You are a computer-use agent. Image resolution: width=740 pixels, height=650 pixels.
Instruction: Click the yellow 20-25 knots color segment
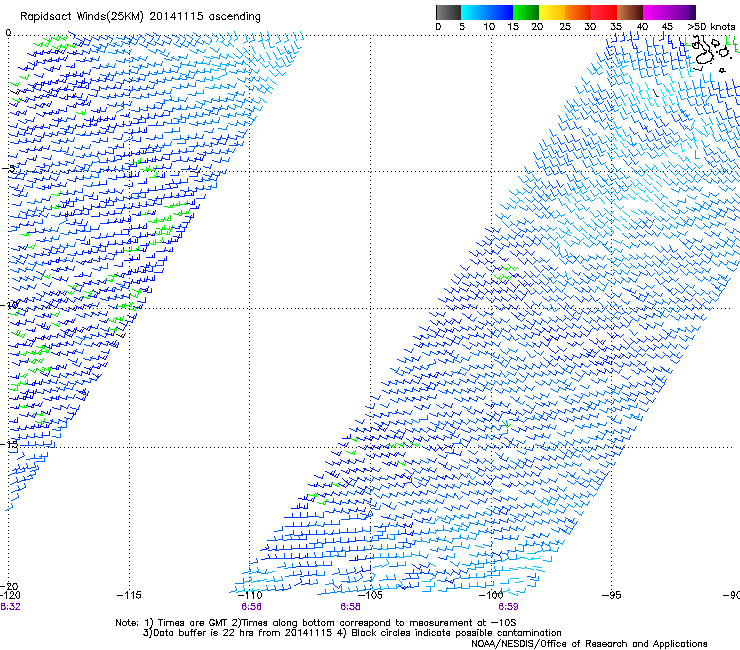(552, 12)
